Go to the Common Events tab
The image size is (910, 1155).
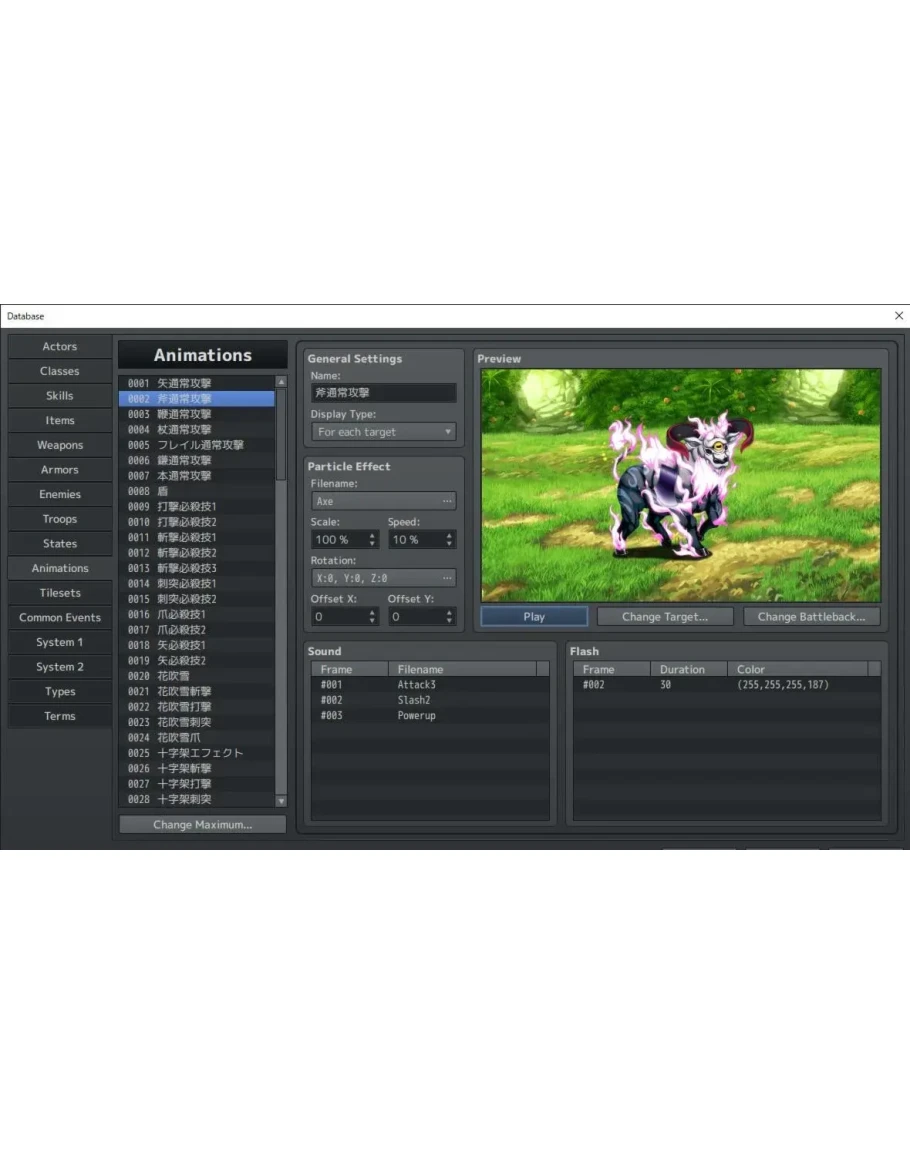[60, 618]
